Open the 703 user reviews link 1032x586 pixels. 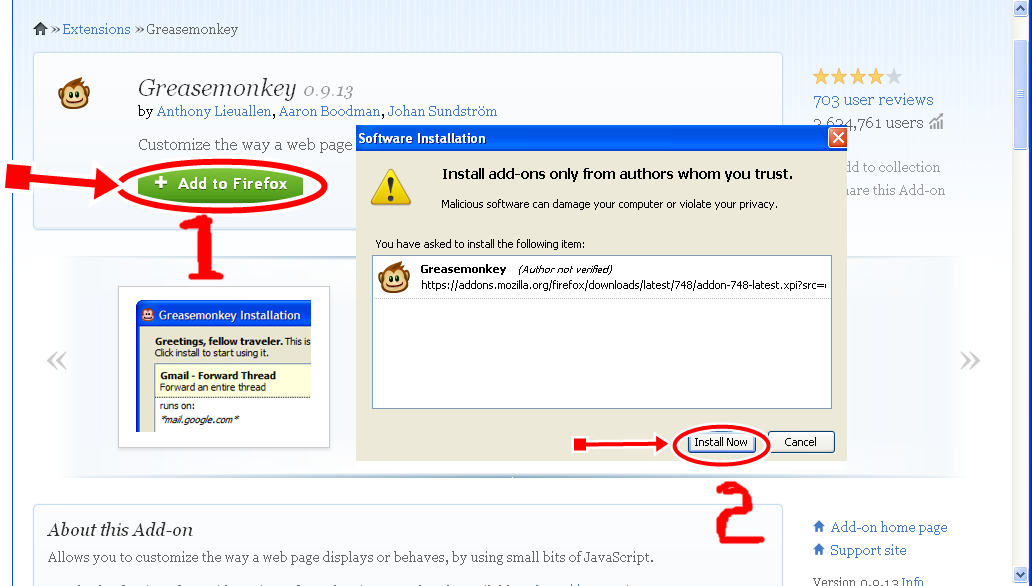[873, 100]
